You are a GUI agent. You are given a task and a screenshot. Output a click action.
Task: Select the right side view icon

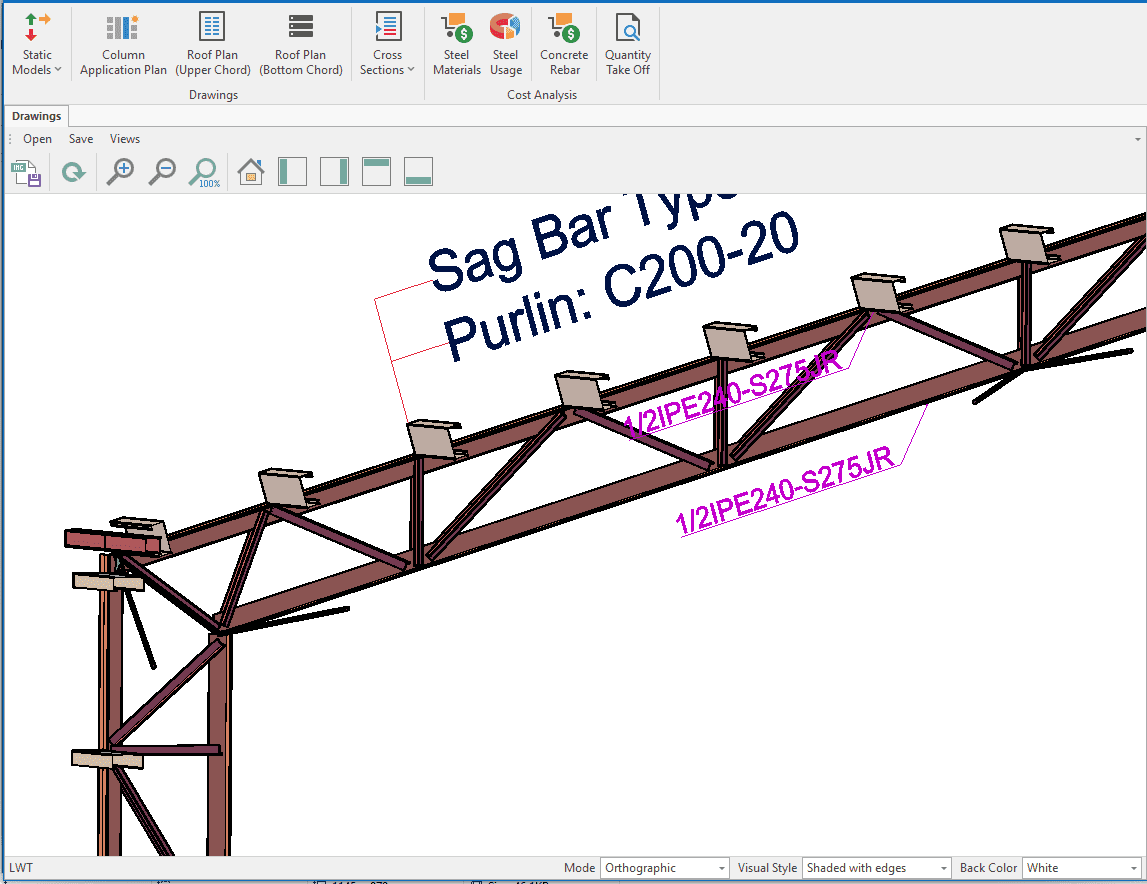pyautogui.click(x=334, y=172)
